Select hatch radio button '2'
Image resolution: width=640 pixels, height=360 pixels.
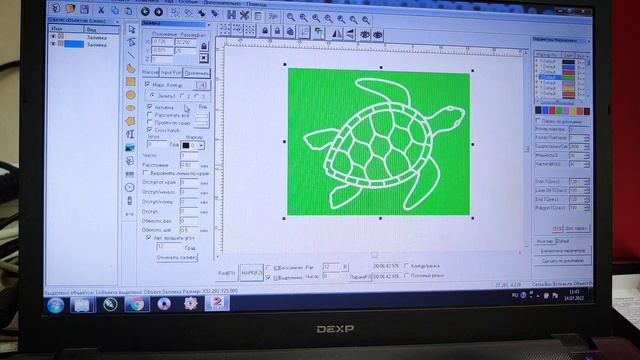tap(182, 96)
